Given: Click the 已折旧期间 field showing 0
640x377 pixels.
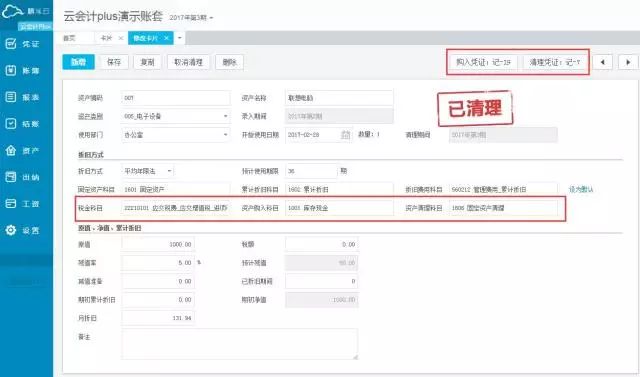Looking at the screenshot, I should (x=322, y=281).
